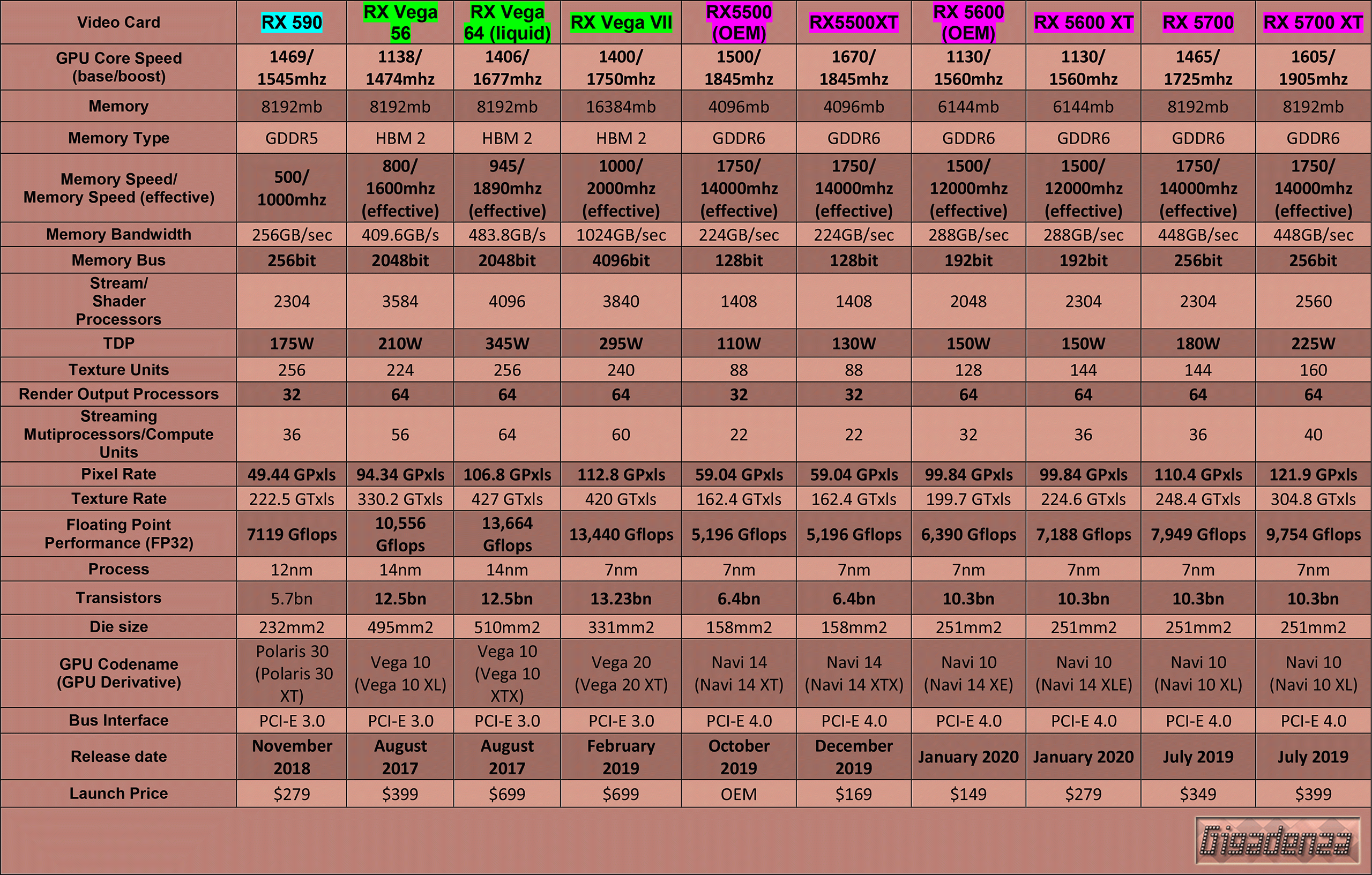Screen dimensions: 1372x875
Task: Select the Die size row label
Action: tap(118, 626)
